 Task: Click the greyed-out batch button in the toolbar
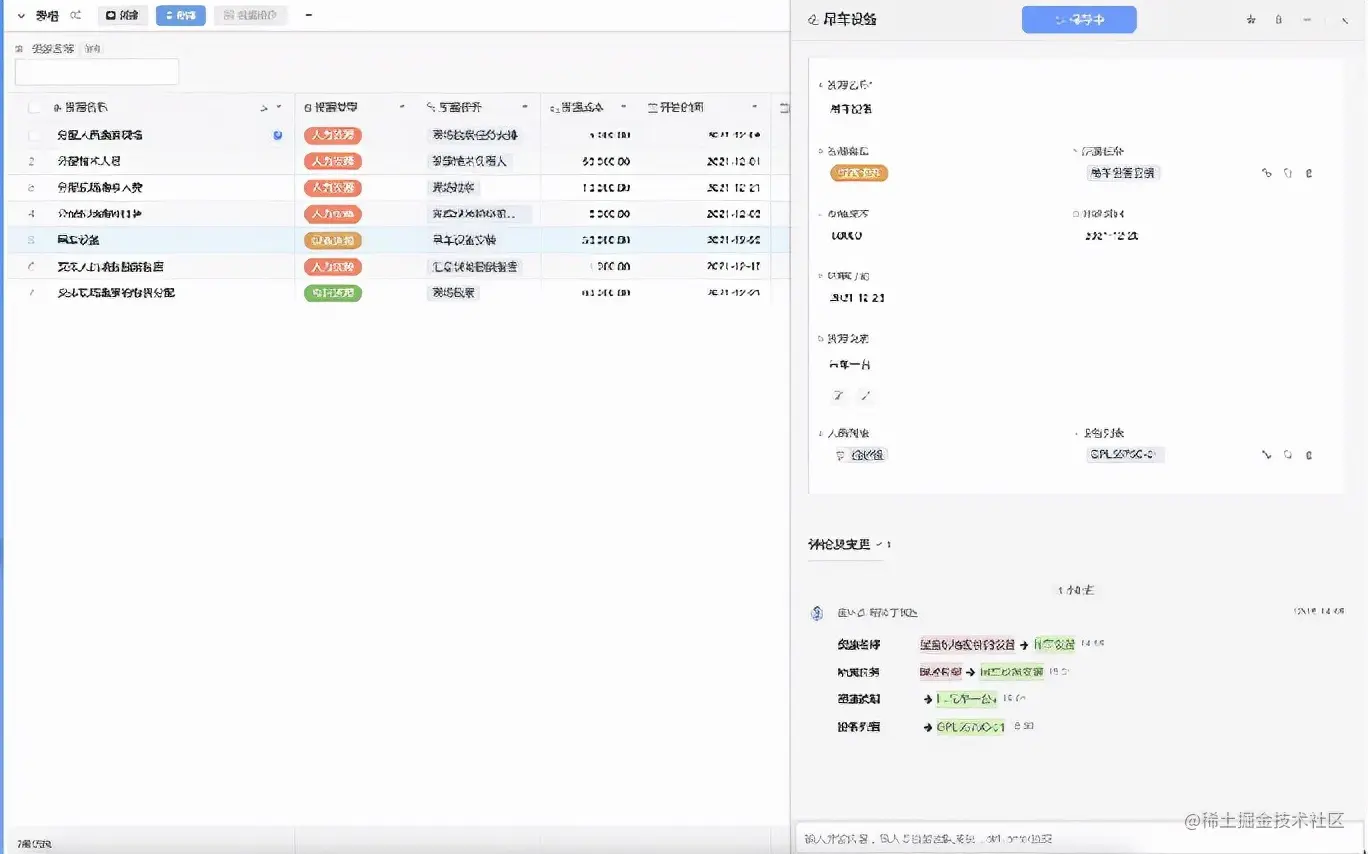click(251, 16)
